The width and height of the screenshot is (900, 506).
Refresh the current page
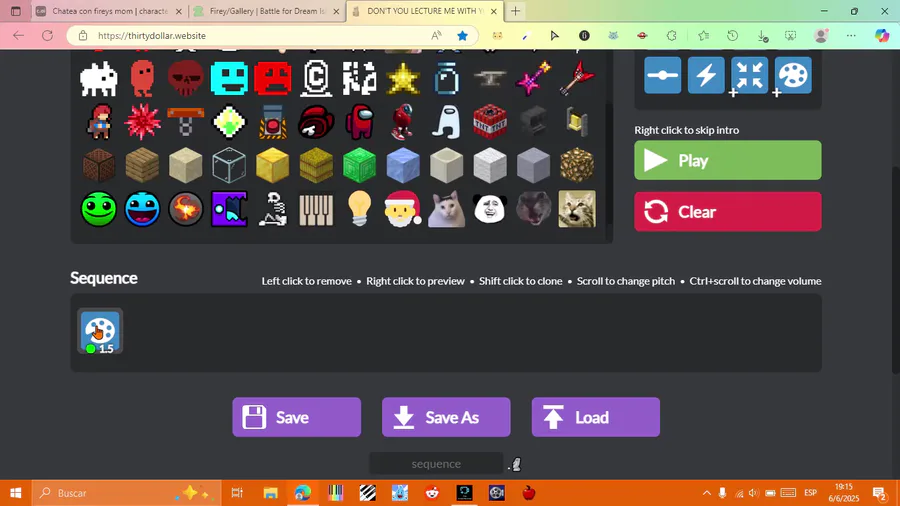pyautogui.click(x=48, y=36)
